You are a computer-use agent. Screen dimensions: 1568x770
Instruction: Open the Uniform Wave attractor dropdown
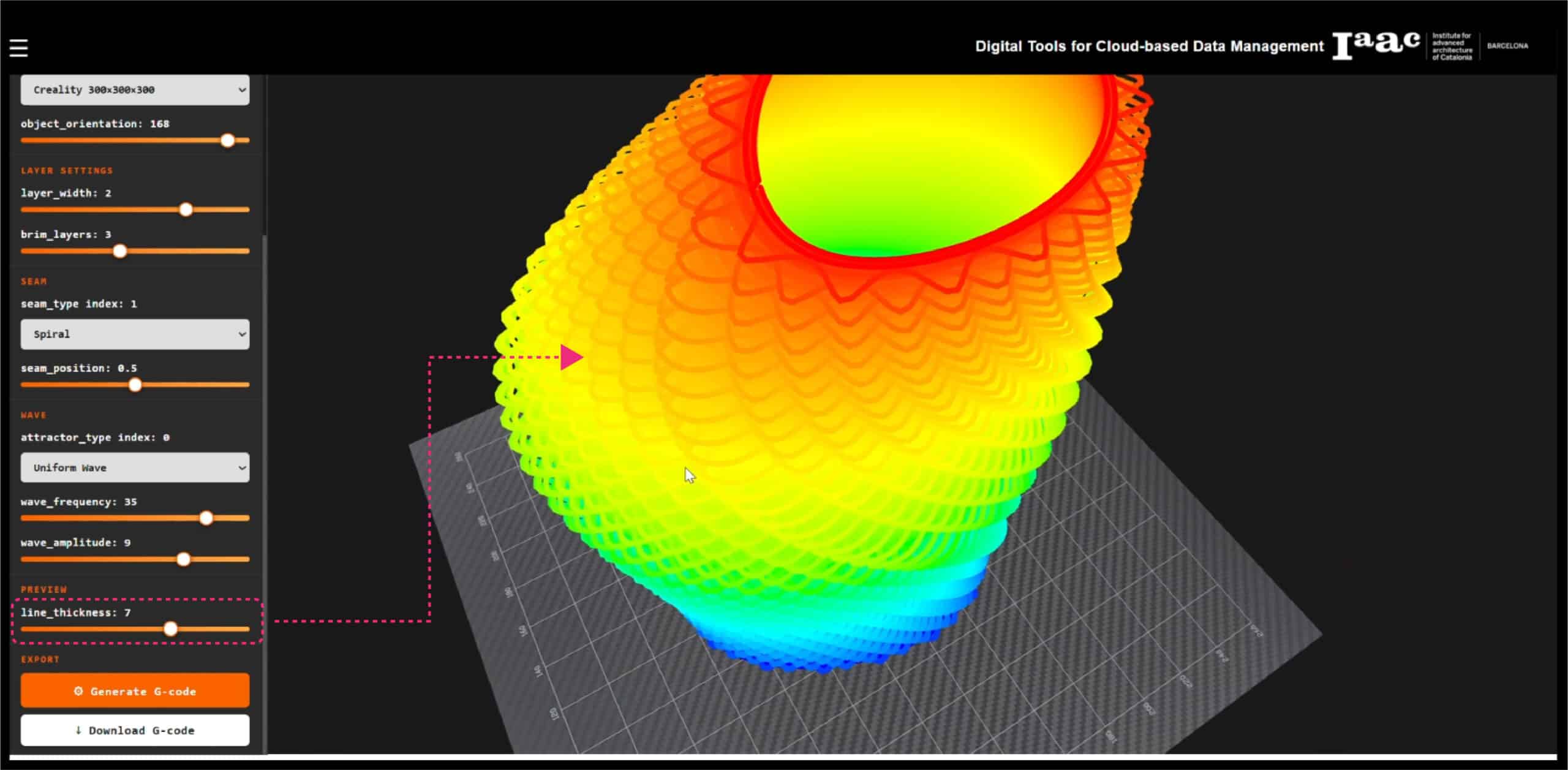(135, 468)
